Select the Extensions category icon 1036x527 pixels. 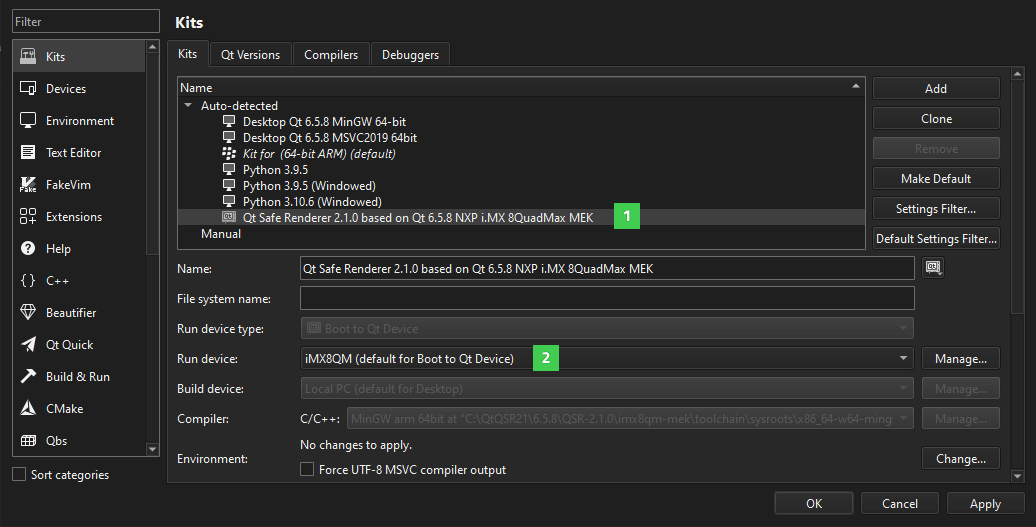click(28, 217)
